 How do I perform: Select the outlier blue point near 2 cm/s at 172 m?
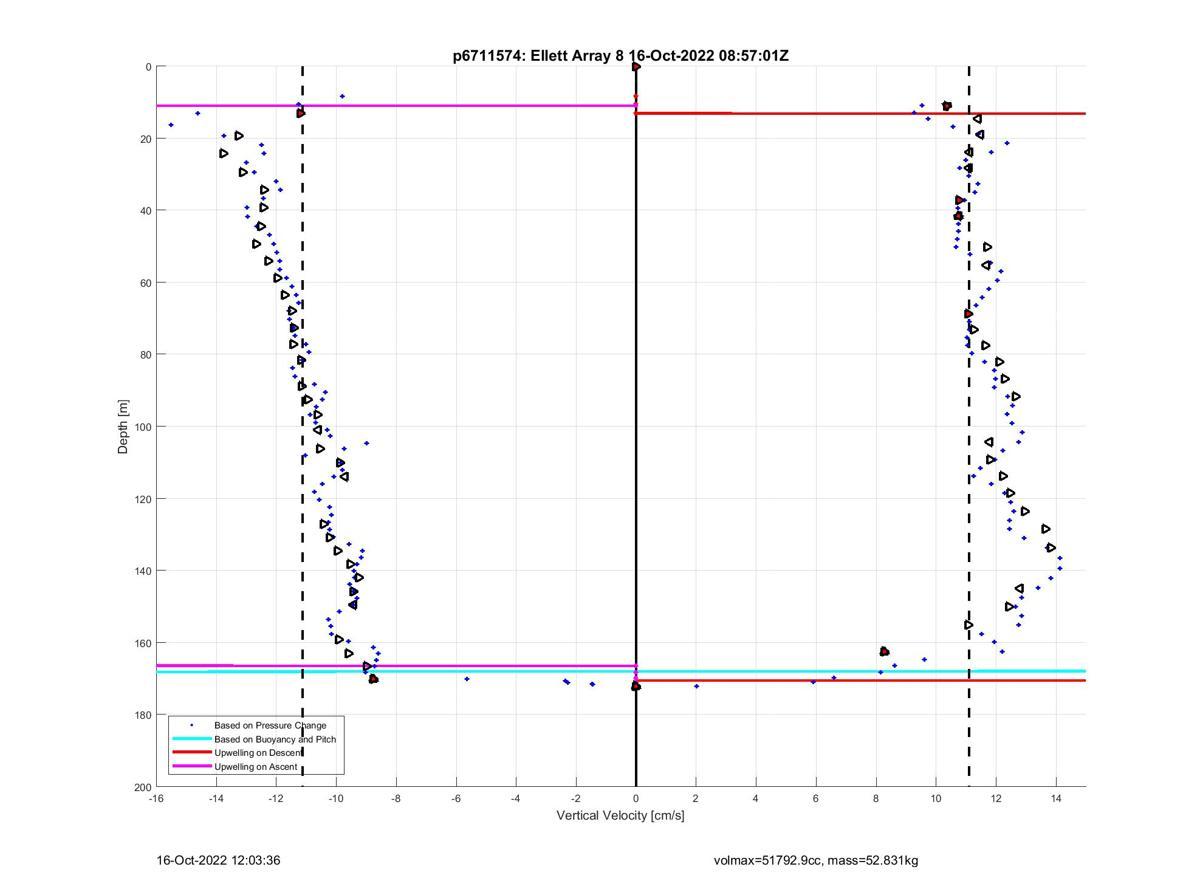coord(696,686)
